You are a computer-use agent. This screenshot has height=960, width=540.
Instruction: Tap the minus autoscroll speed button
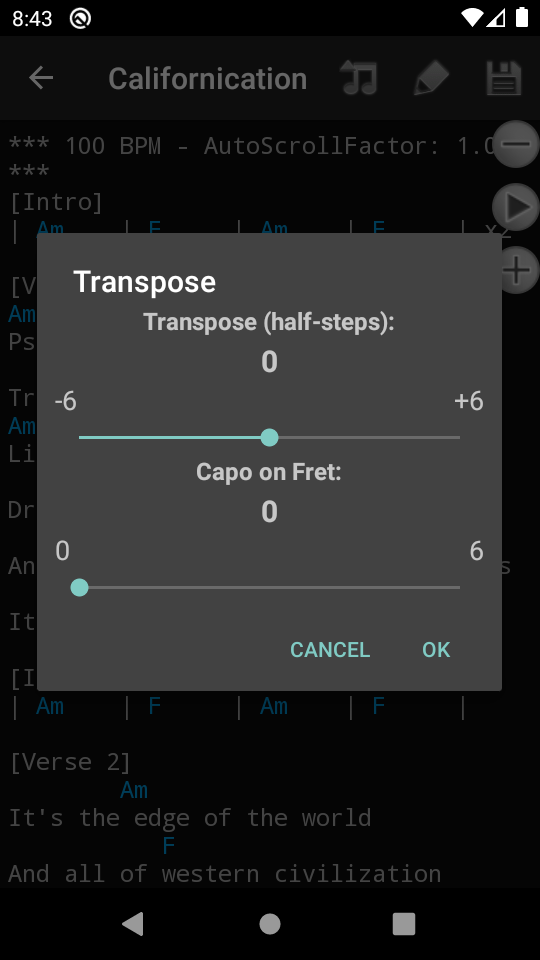tap(516, 144)
